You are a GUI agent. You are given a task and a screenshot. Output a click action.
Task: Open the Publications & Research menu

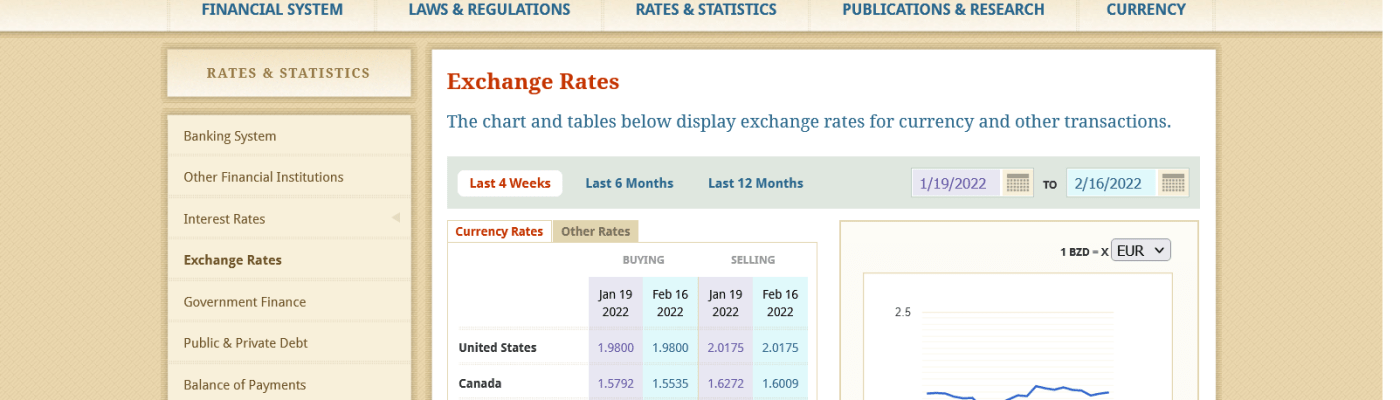pyautogui.click(x=943, y=10)
